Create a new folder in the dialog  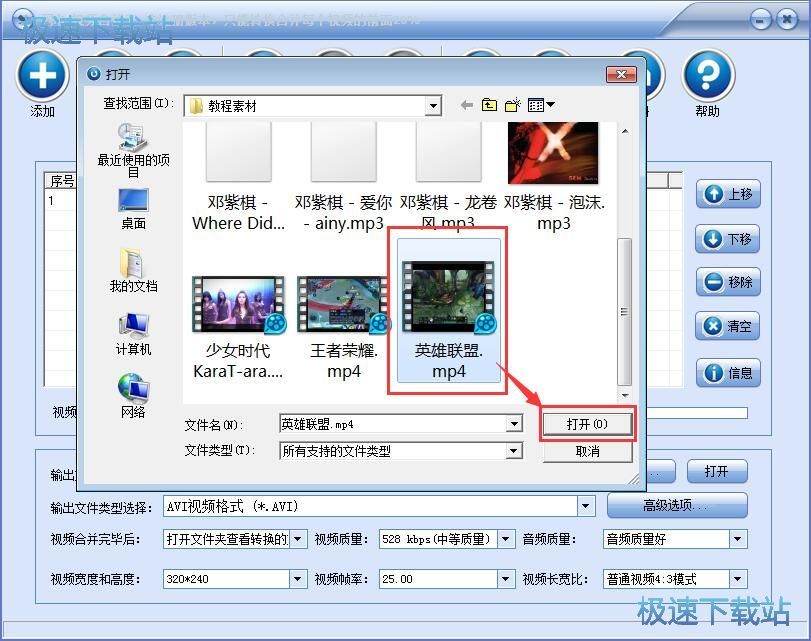[514, 105]
